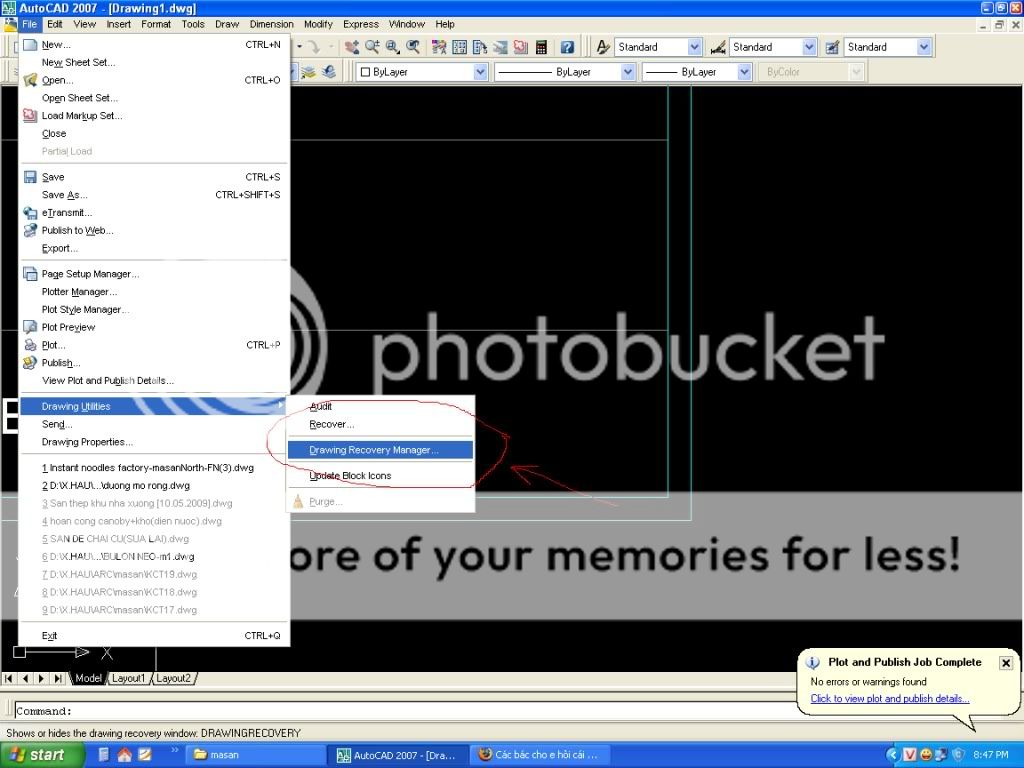Switch to the Model tab
The width and height of the screenshot is (1024, 768).
coord(88,679)
